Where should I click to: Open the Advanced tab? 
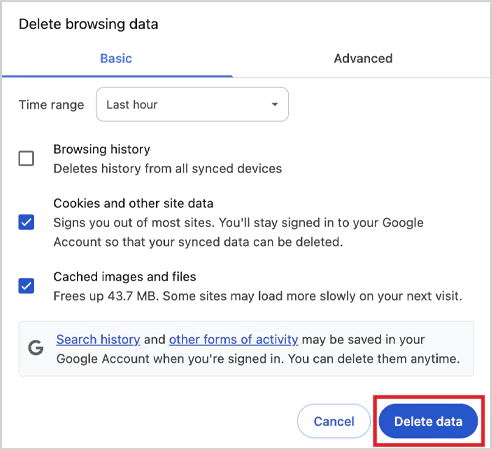[x=363, y=59]
